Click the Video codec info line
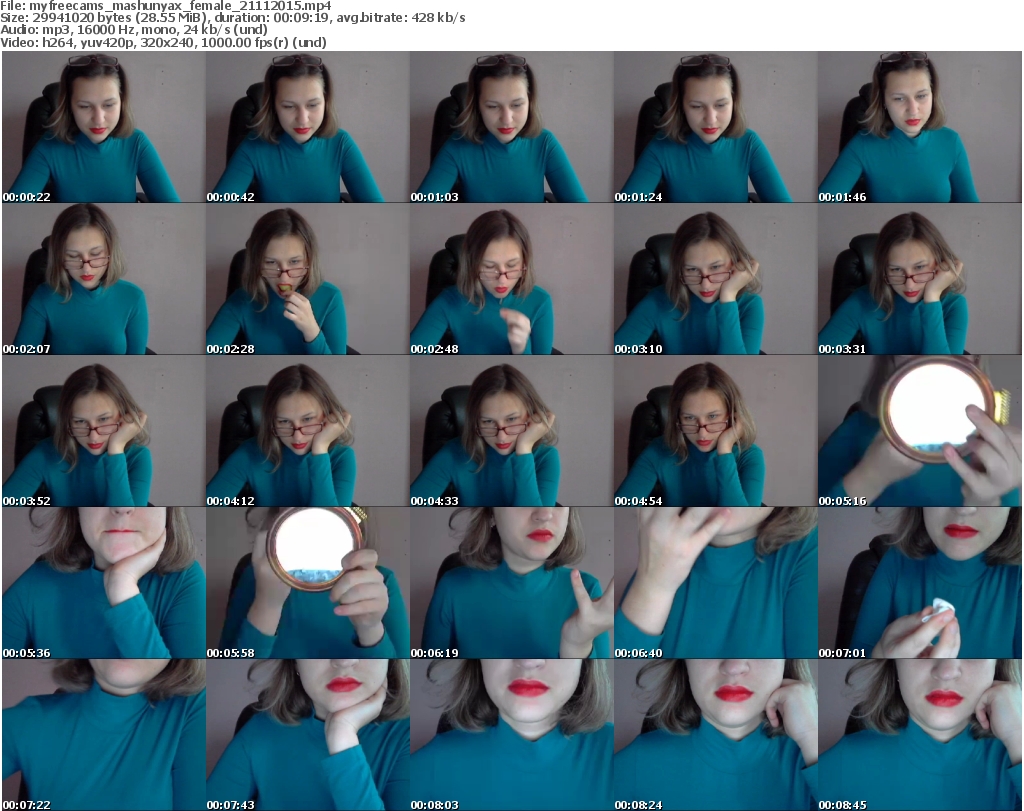This screenshot has height=811, width=1024. click(x=164, y=43)
